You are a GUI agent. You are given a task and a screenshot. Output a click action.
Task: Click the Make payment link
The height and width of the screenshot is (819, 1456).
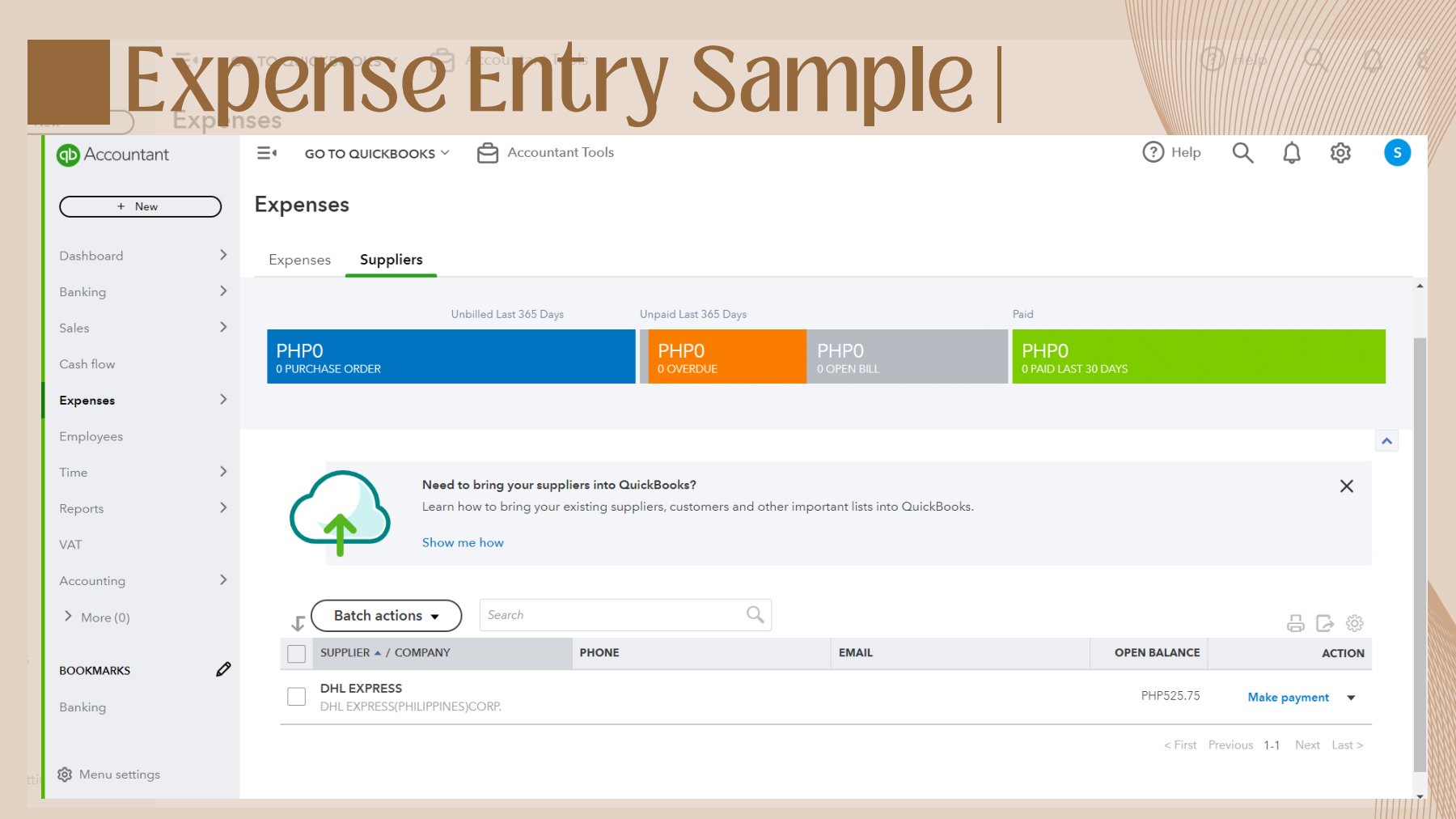[1288, 698]
